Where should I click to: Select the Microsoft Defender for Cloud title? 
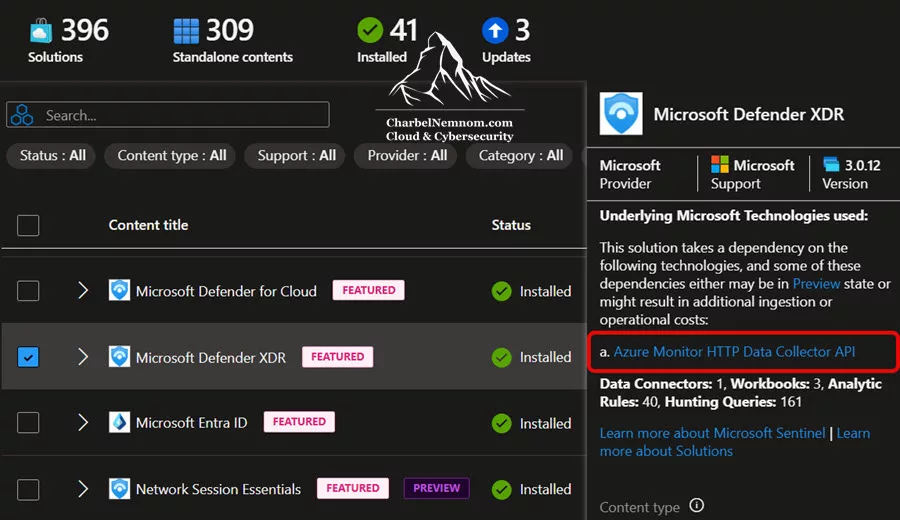click(x=226, y=291)
